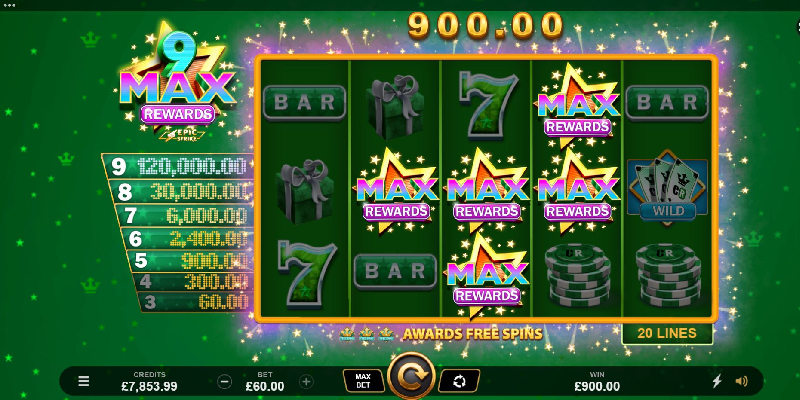This screenshot has height=400, width=800.
Task: Open the three dots menu at top left
Action: coord(9,6)
